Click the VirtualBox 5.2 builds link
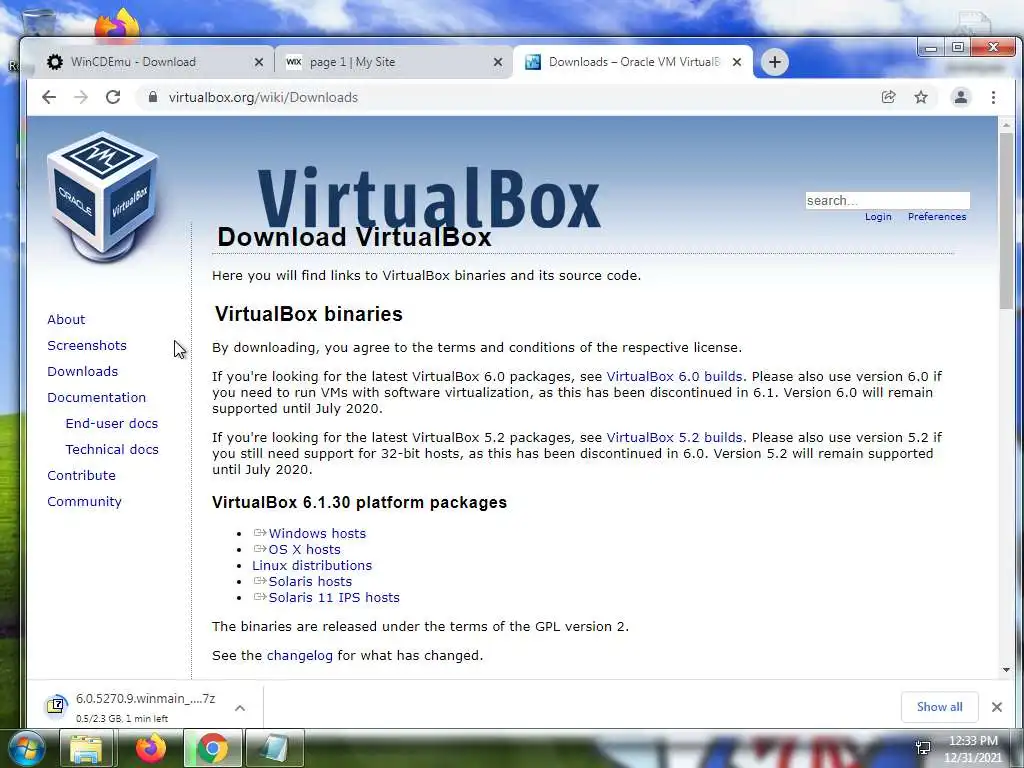 [x=674, y=438]
